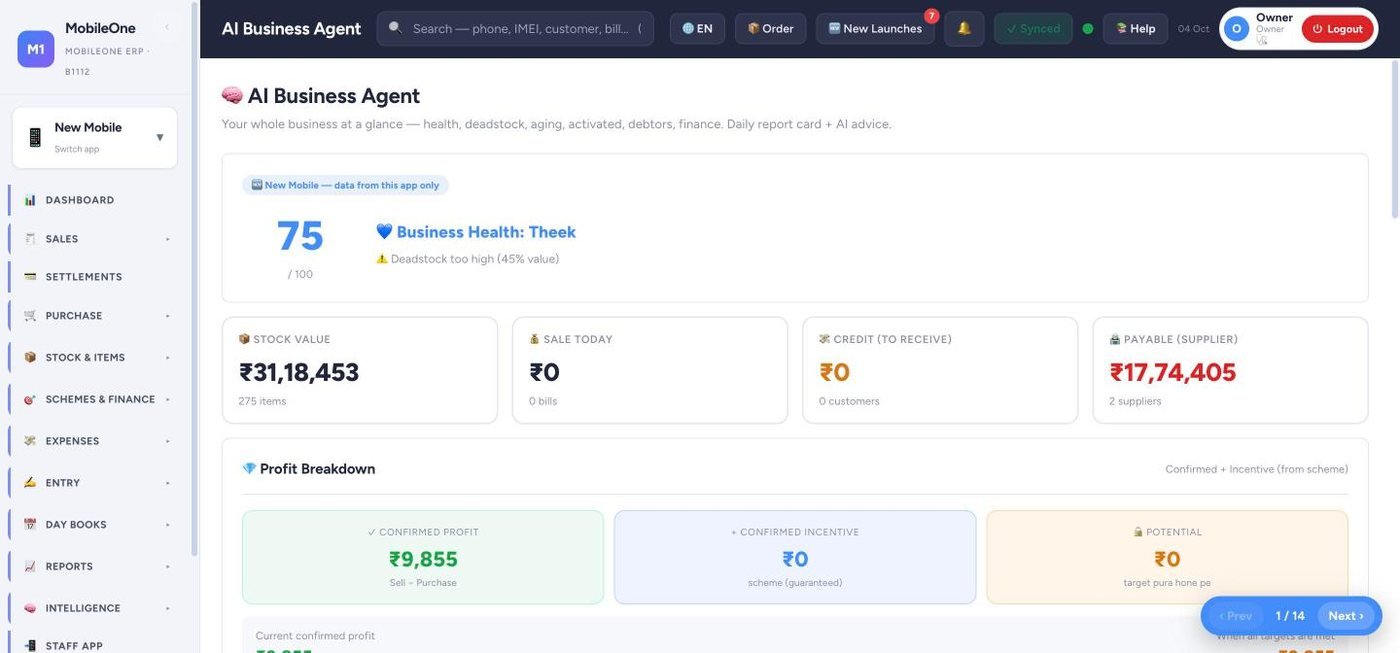Viewport: 1400px width, 653px height.
Task: Expand the Intelligence submenu arrow
Action: [x=168, y=608]
